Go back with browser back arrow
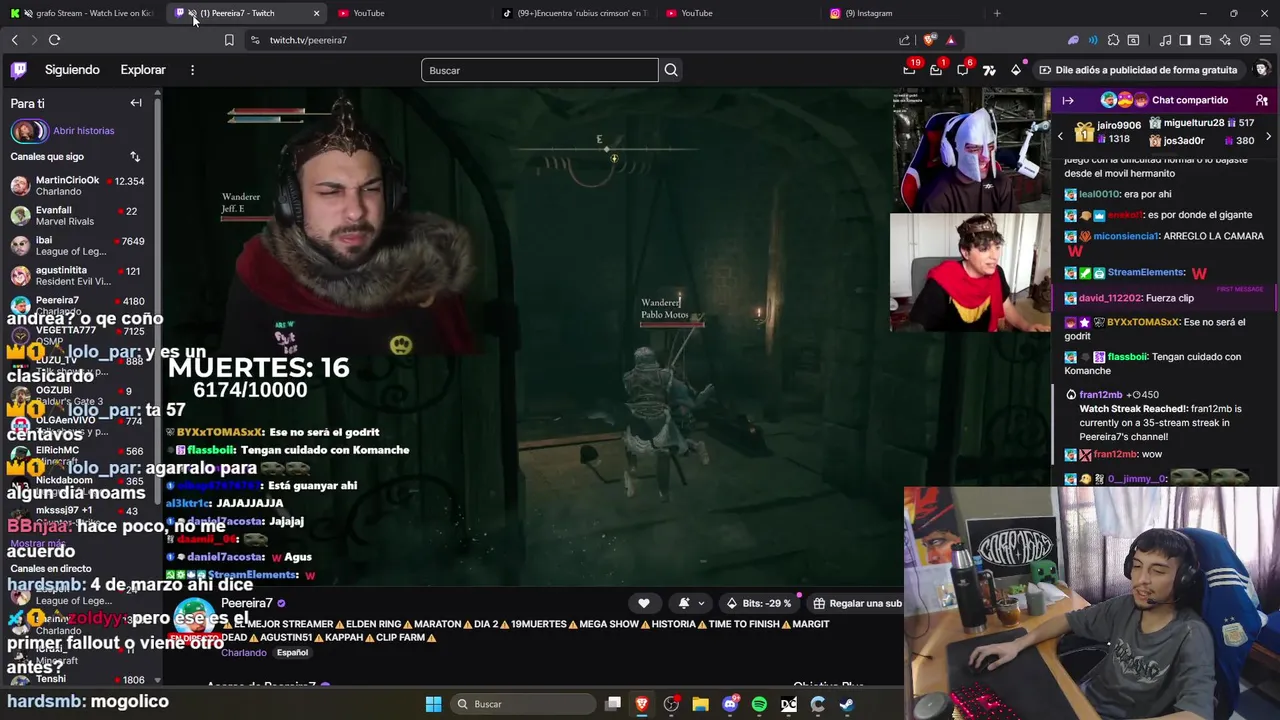 (x=14, y=40)
